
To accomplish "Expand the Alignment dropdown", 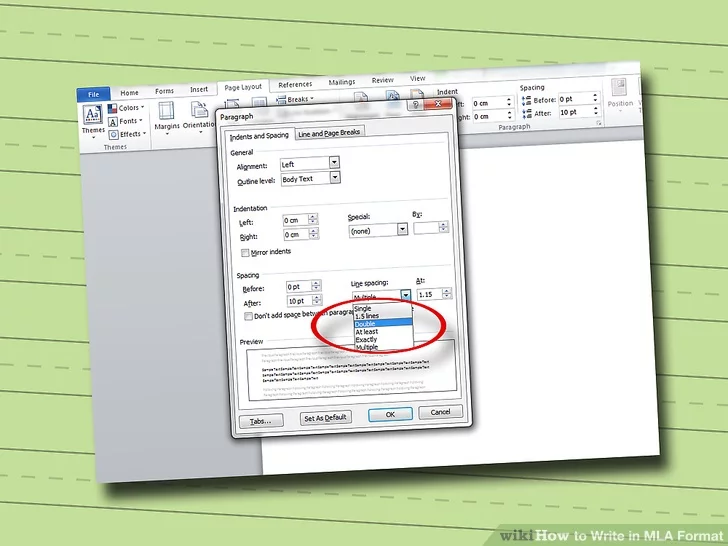I will tap(334, 163).
